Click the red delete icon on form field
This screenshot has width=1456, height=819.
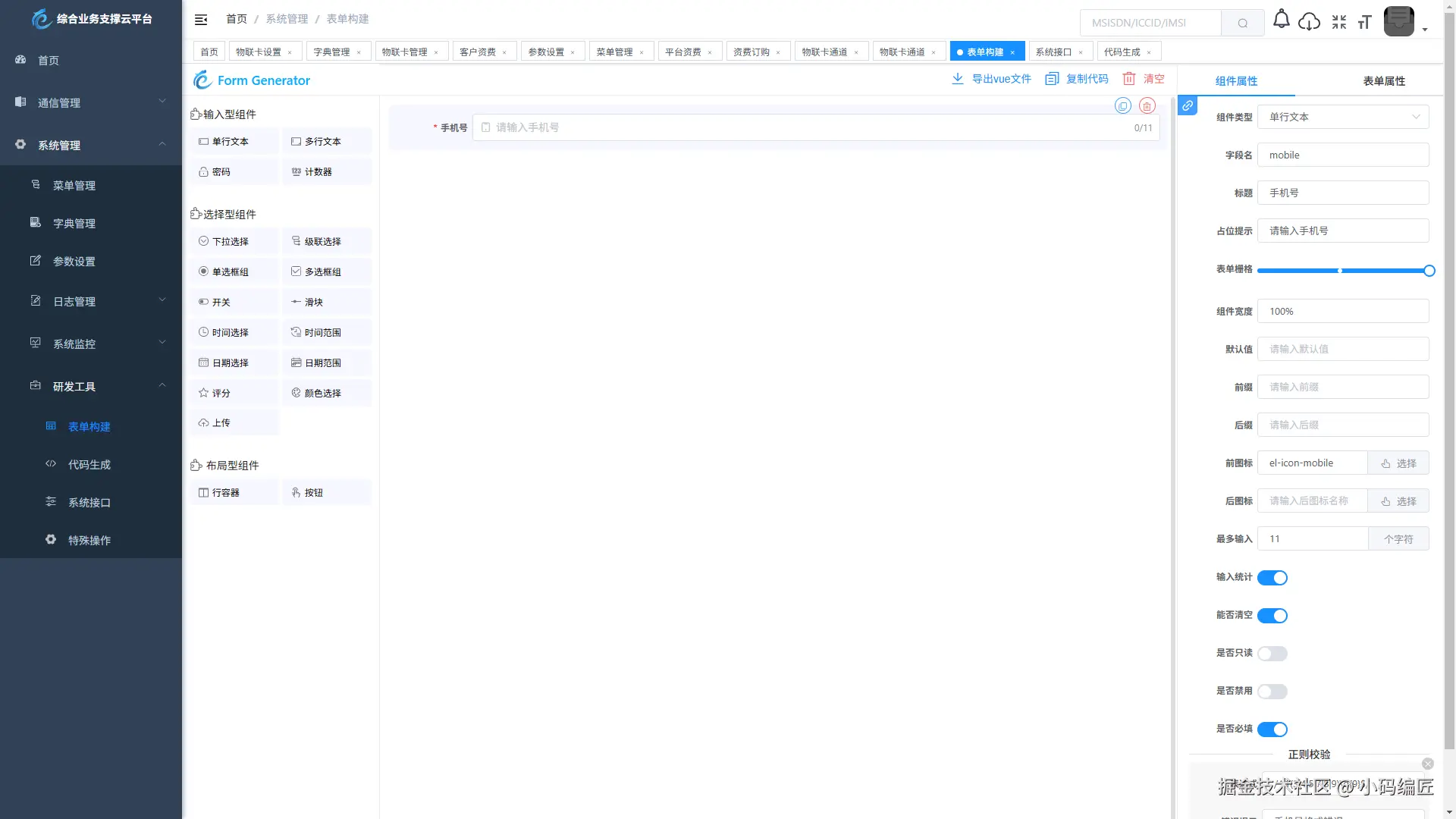pos(1147,106)
